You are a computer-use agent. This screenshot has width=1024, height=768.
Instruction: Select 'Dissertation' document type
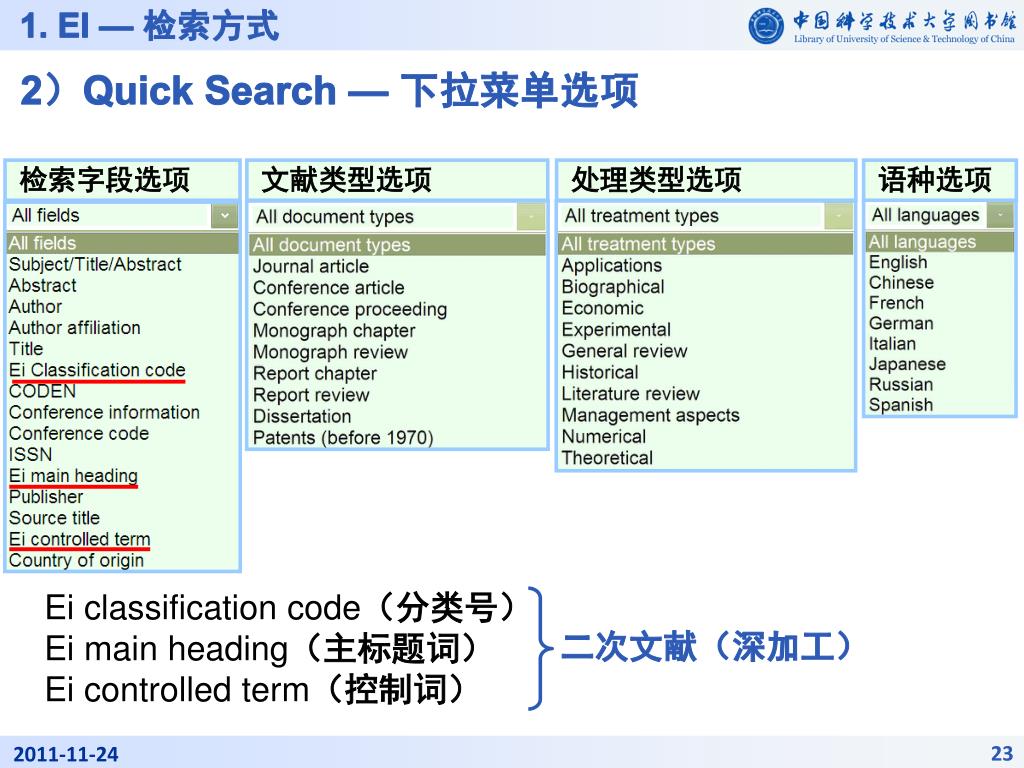click(x=302, y=417)
